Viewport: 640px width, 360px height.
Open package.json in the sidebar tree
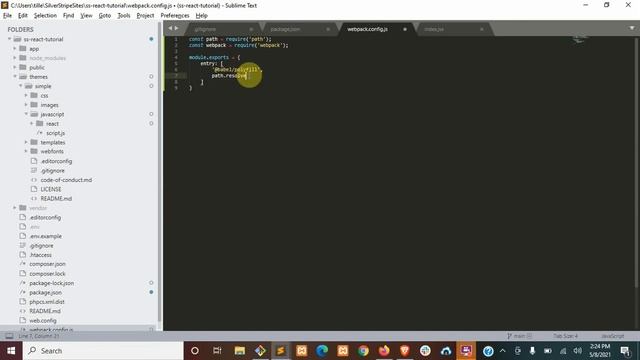click(45, 293)
